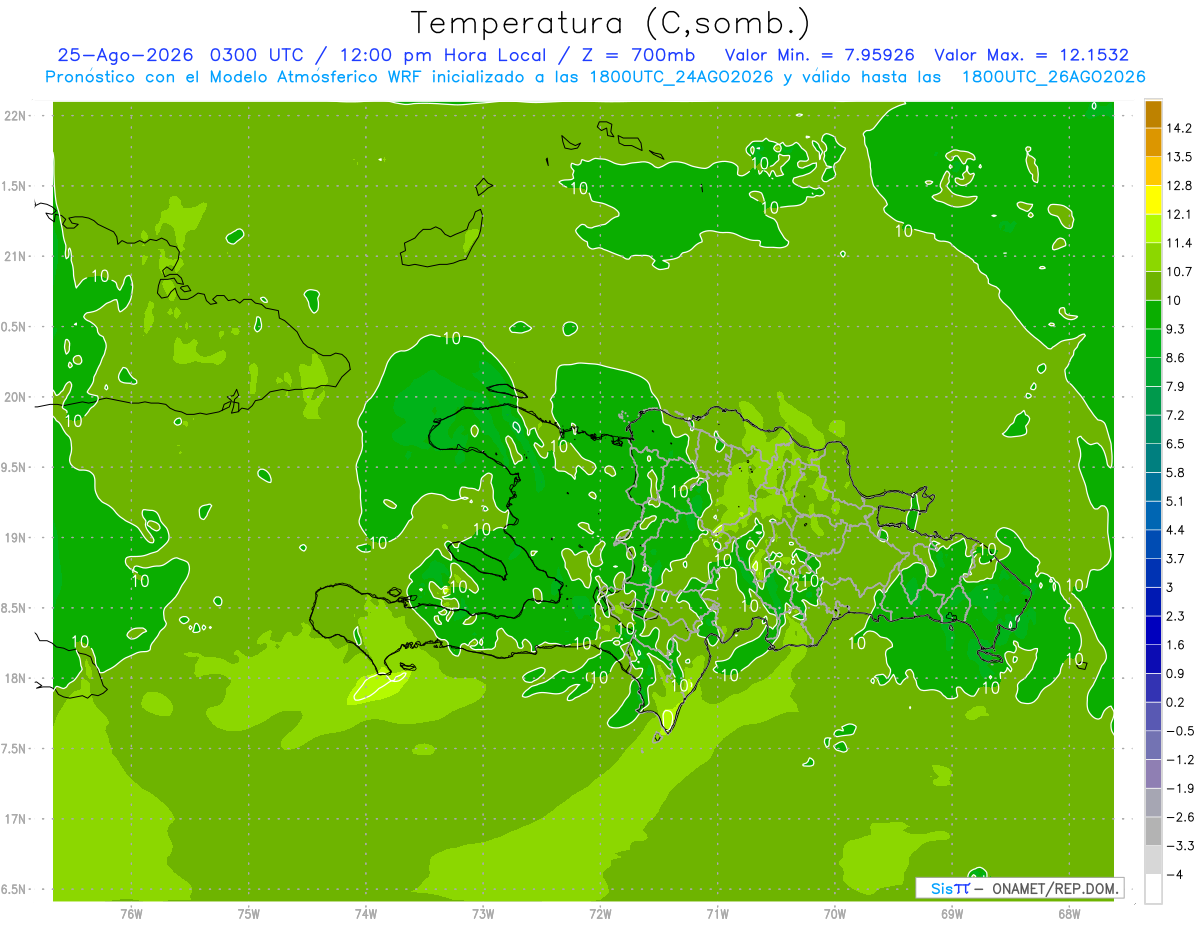Select the lime swatch between 11.4 and 10.7
Screen dimensions: 1200x927
tap(1153, 257)
